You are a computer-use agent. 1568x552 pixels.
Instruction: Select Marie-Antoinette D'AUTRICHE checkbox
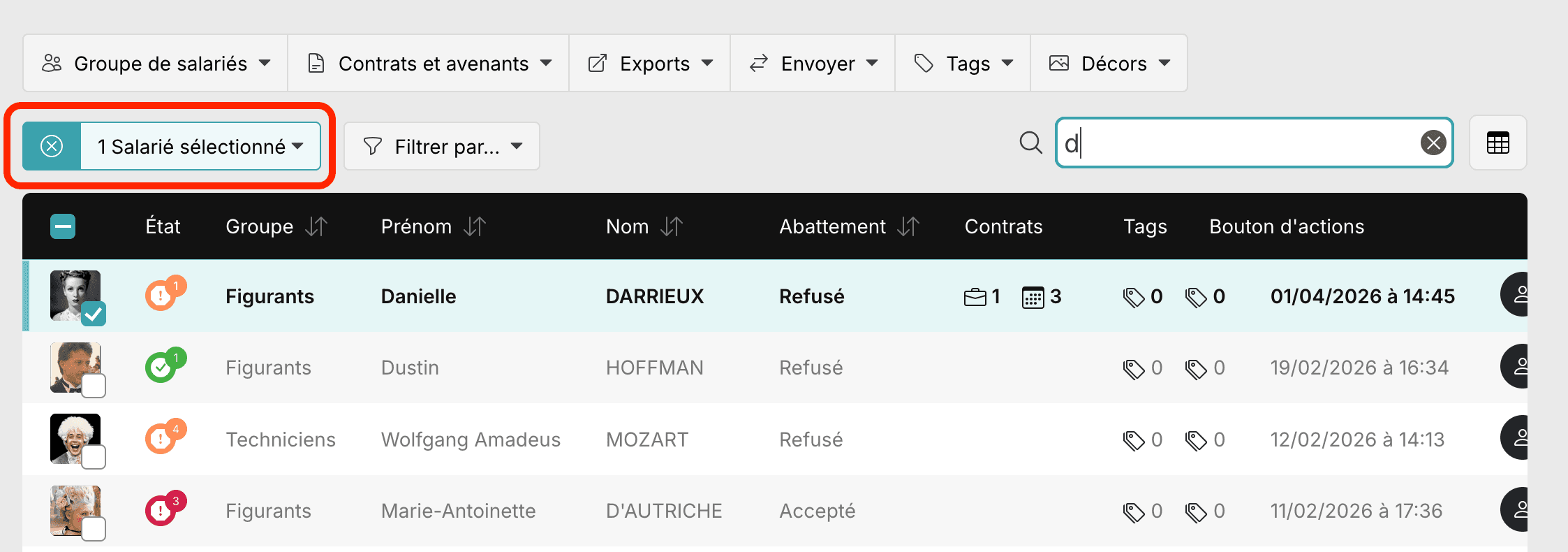pyautogui.click(x=94, y=529)
